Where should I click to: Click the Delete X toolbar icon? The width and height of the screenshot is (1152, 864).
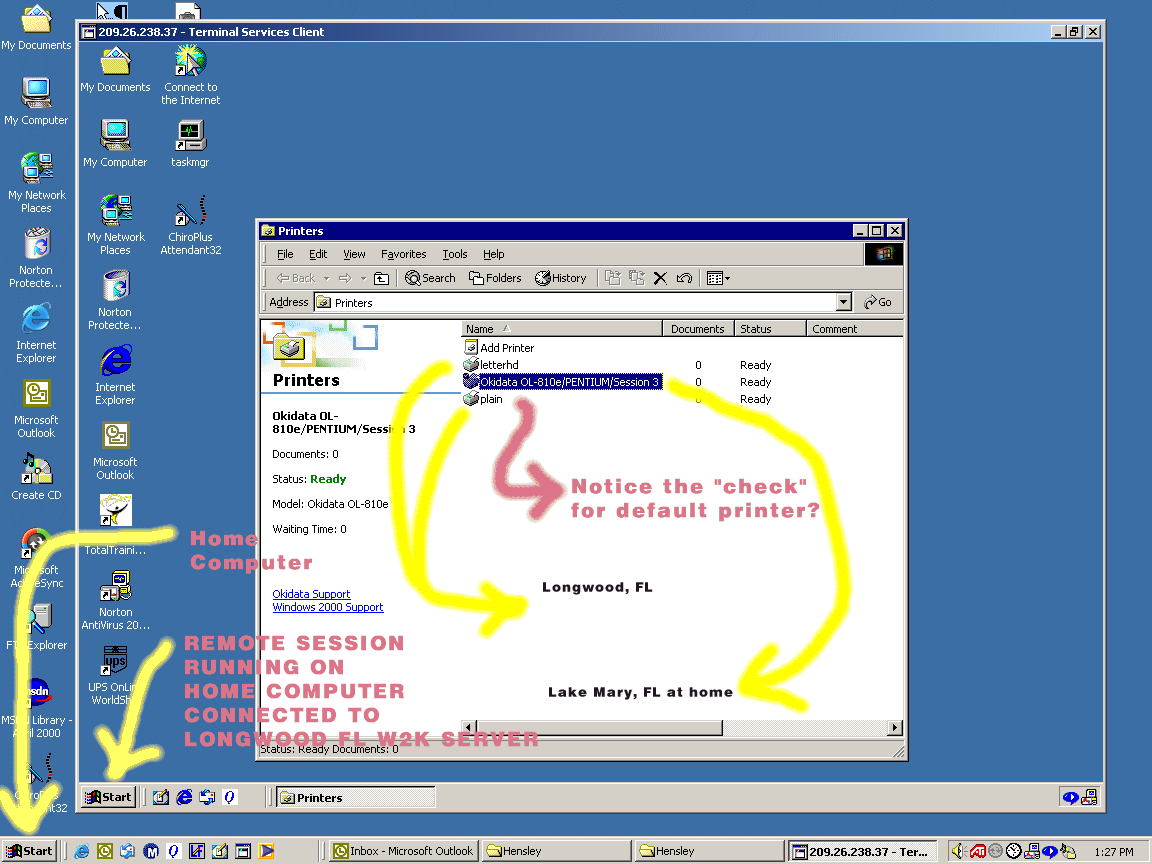tap(660, 278)
